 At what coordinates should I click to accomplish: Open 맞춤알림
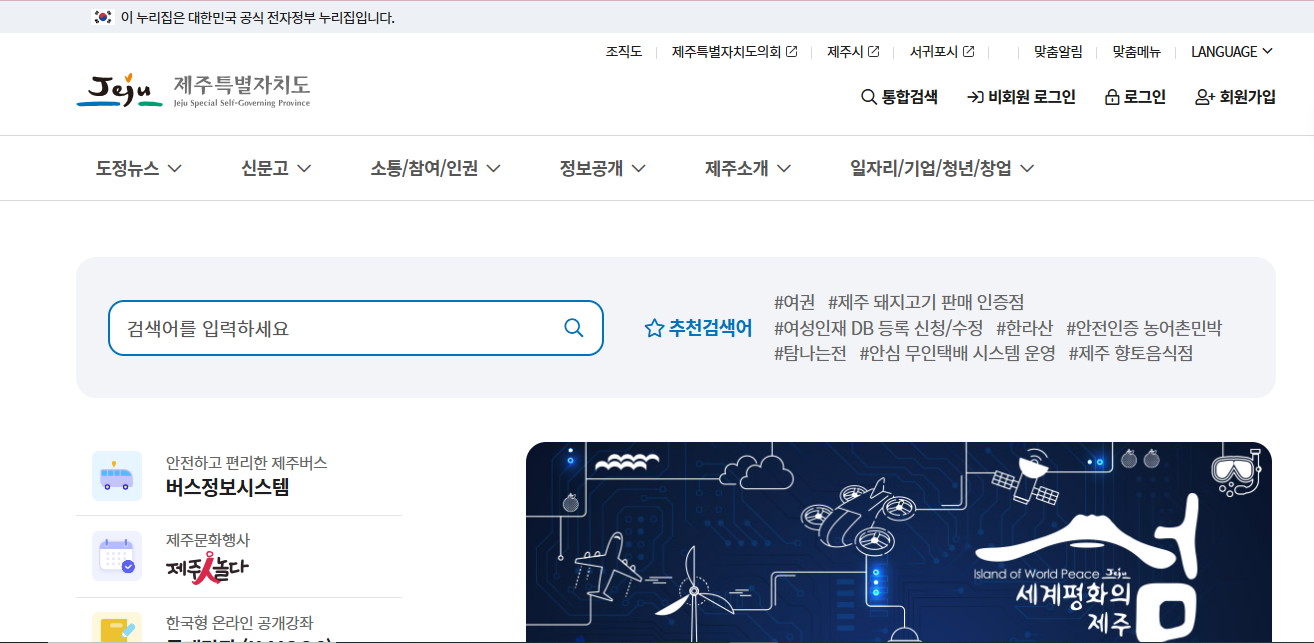pyautogui.click(x=1058, y=52)
